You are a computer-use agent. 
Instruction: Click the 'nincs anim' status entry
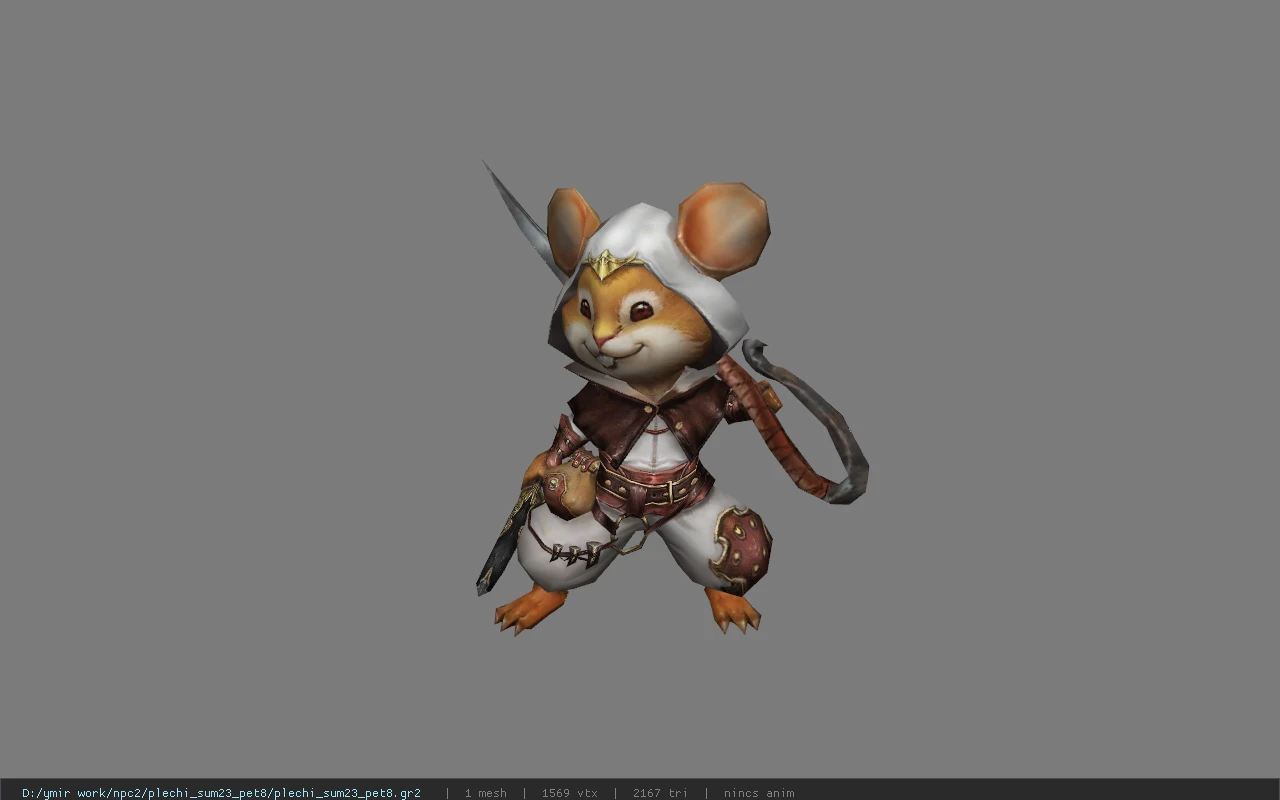click(x=759, y=793)
